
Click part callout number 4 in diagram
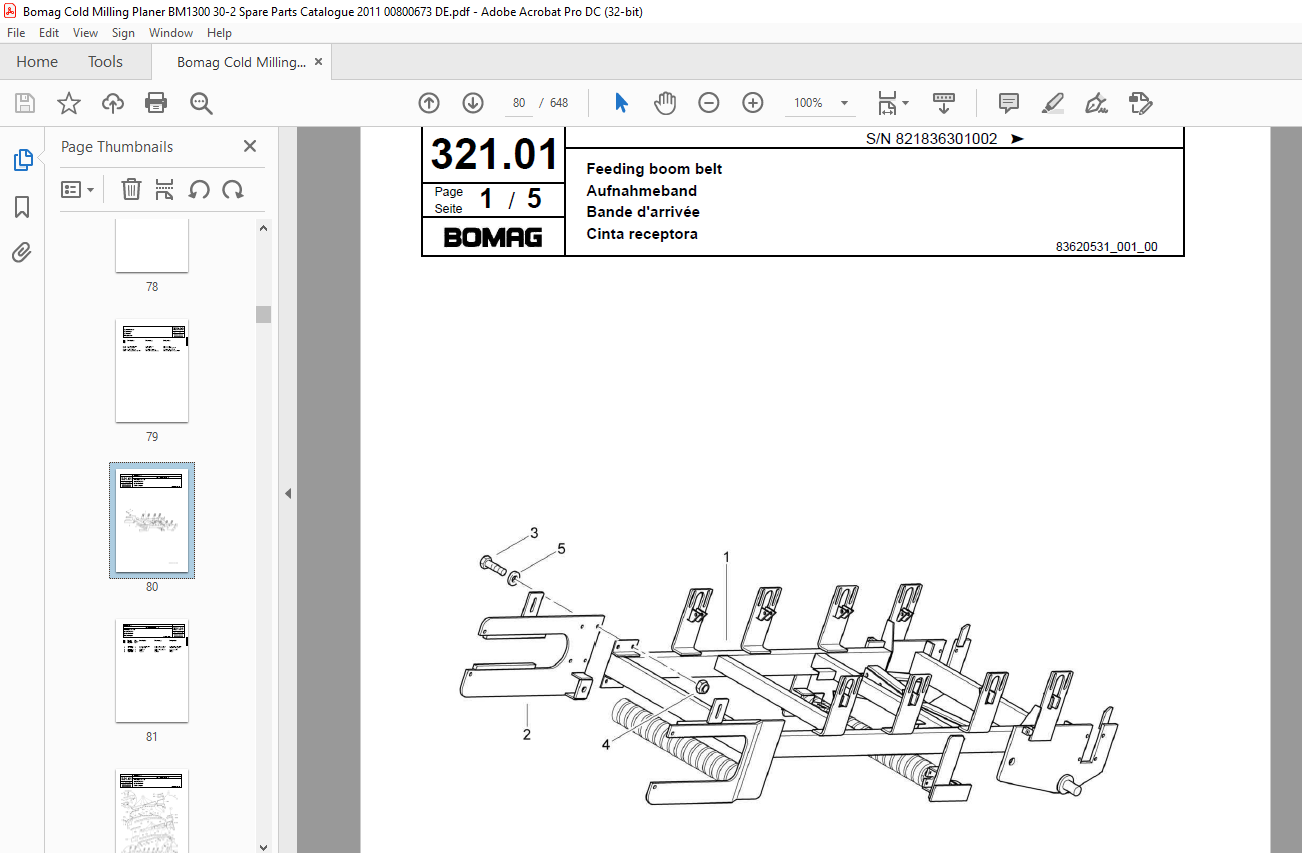pos(605,744)
